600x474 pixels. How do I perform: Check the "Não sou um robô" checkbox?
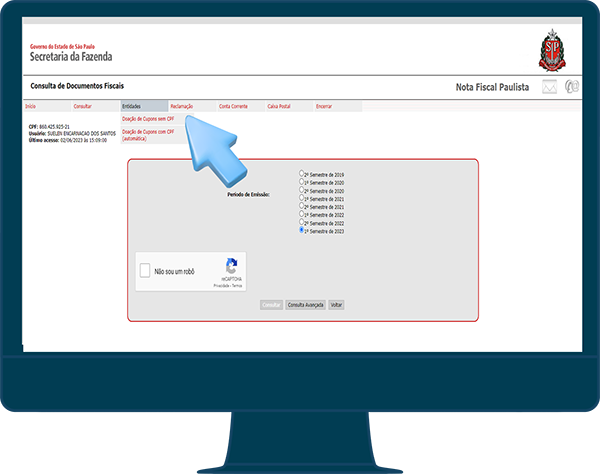coord(146,271)
